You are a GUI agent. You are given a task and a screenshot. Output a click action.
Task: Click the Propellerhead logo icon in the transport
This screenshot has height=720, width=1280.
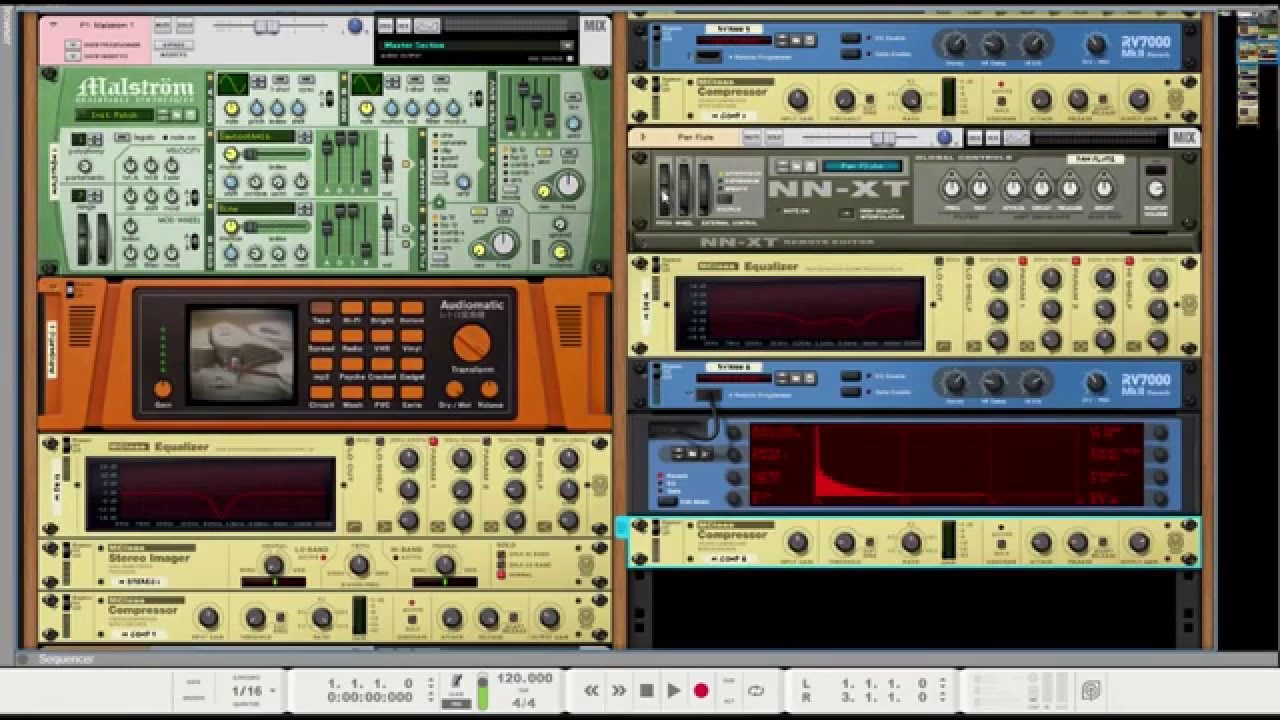click(1091, 690)
